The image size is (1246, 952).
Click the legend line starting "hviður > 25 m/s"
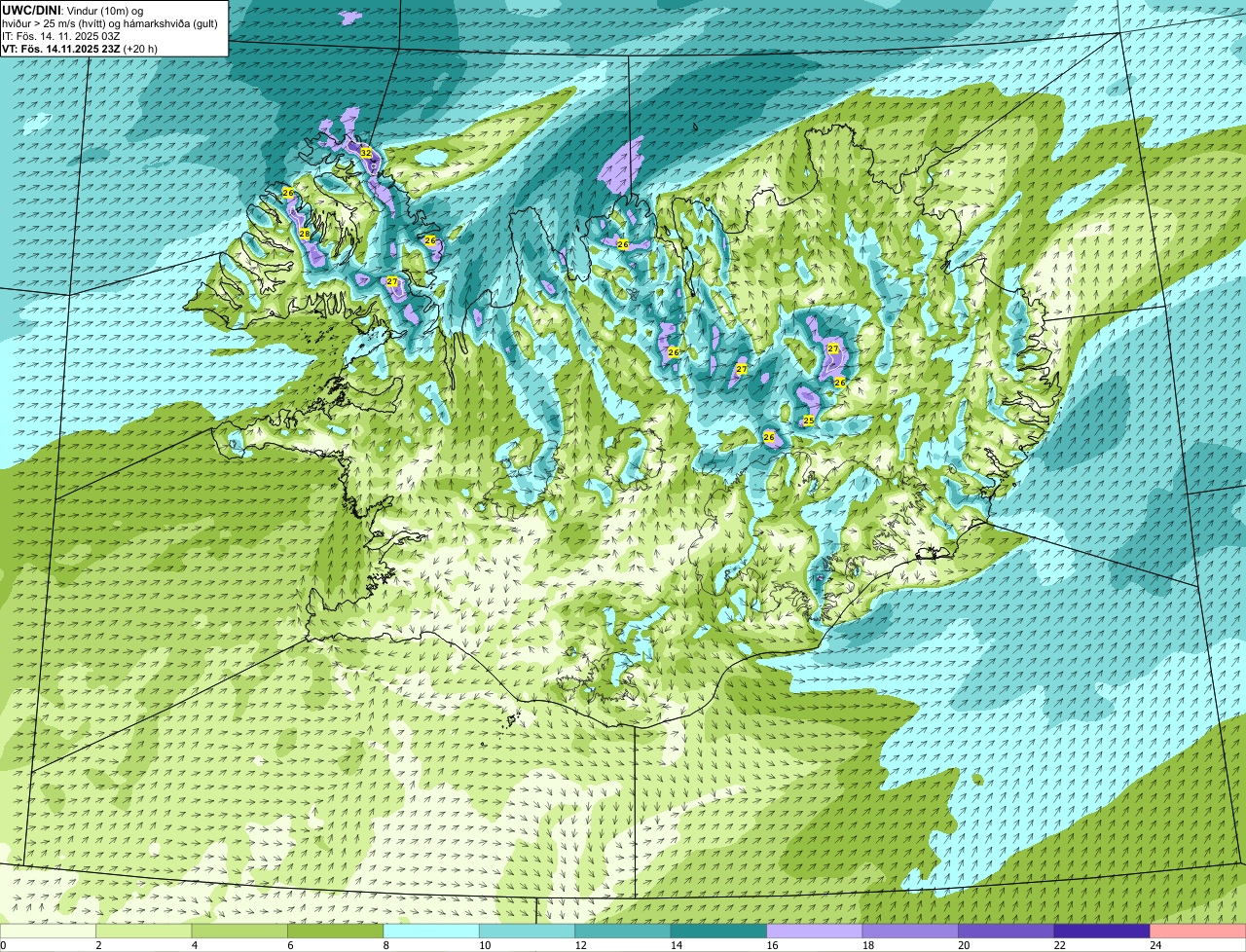(x=110, y=23)
